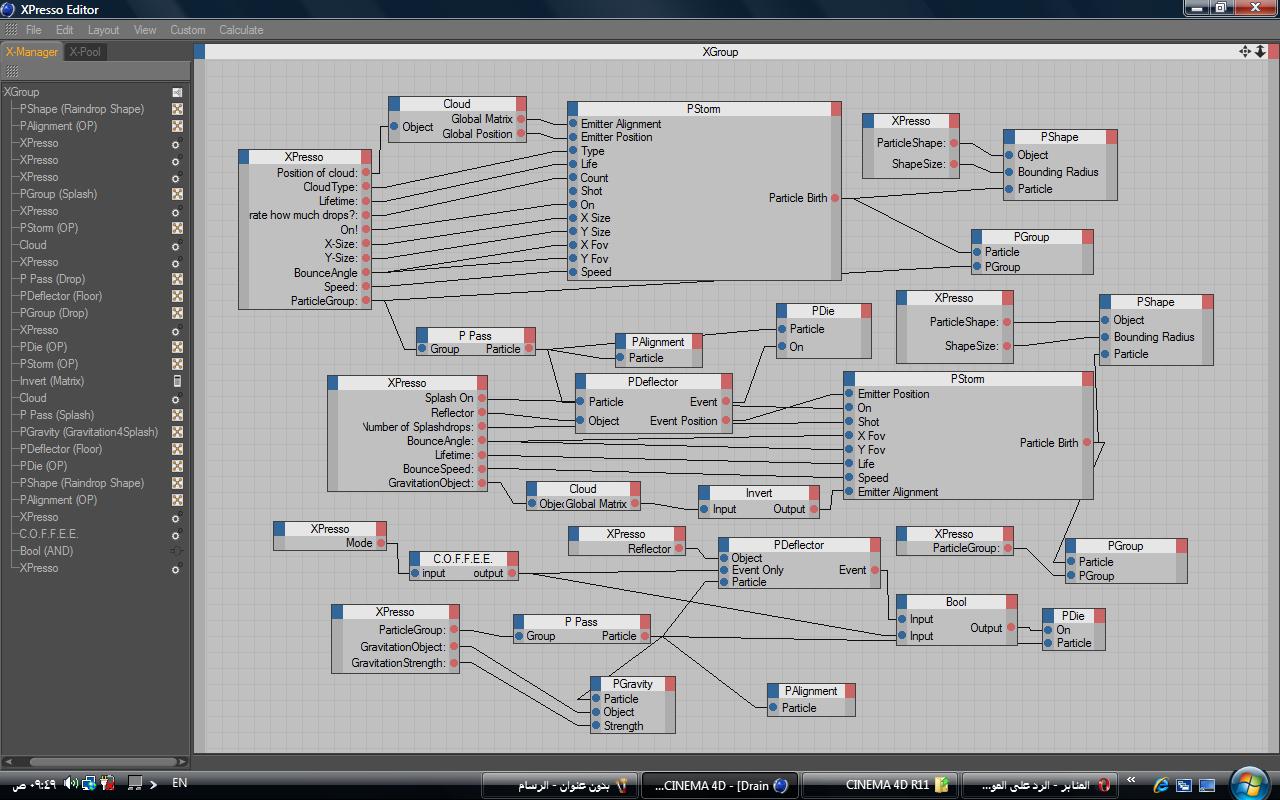Switch to the X-Manager tab

(x=32, y=52)
